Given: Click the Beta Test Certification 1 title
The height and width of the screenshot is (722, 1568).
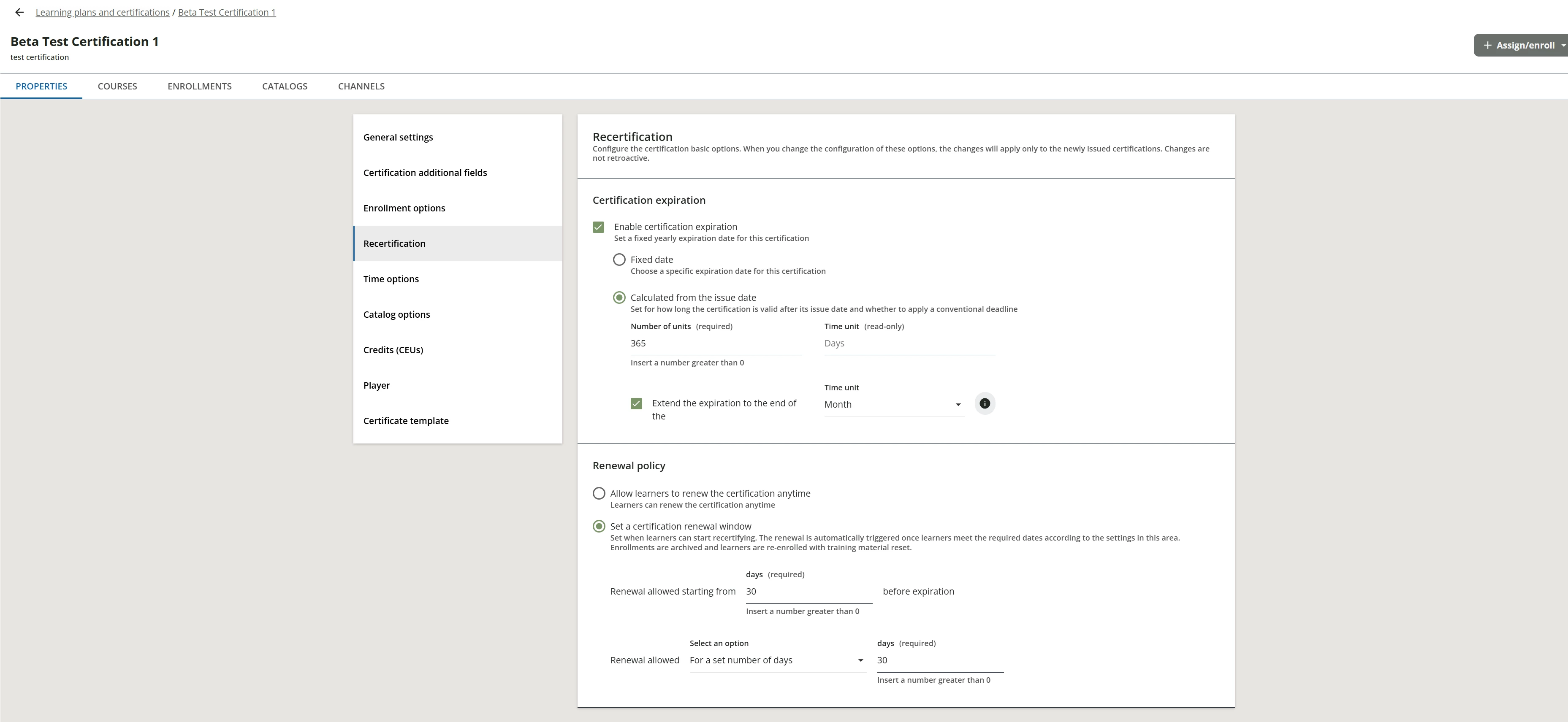Looking at the screenshot, I should (x=84, y=41).
